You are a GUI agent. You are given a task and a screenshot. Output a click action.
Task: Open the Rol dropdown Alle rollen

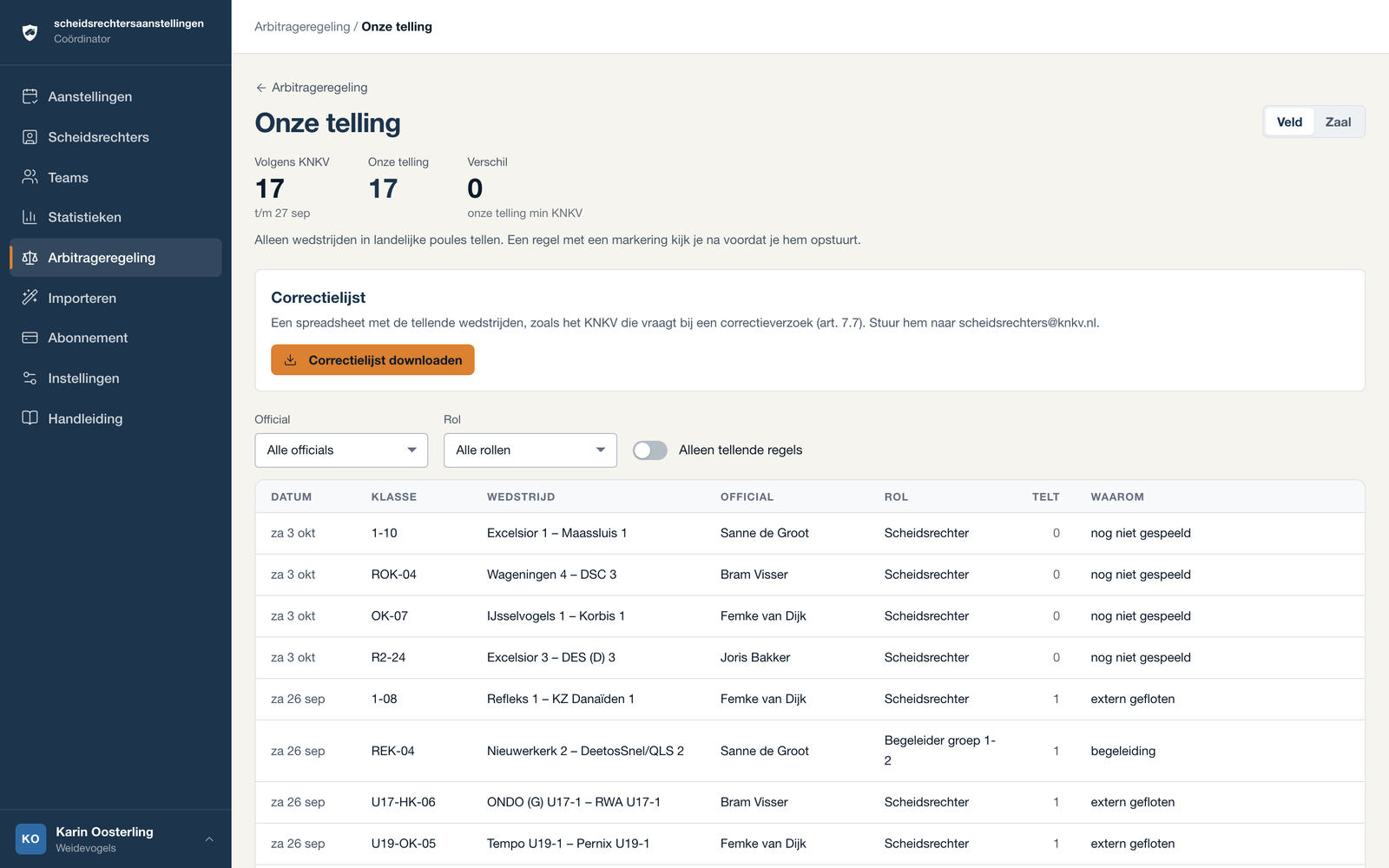[530, 450]
